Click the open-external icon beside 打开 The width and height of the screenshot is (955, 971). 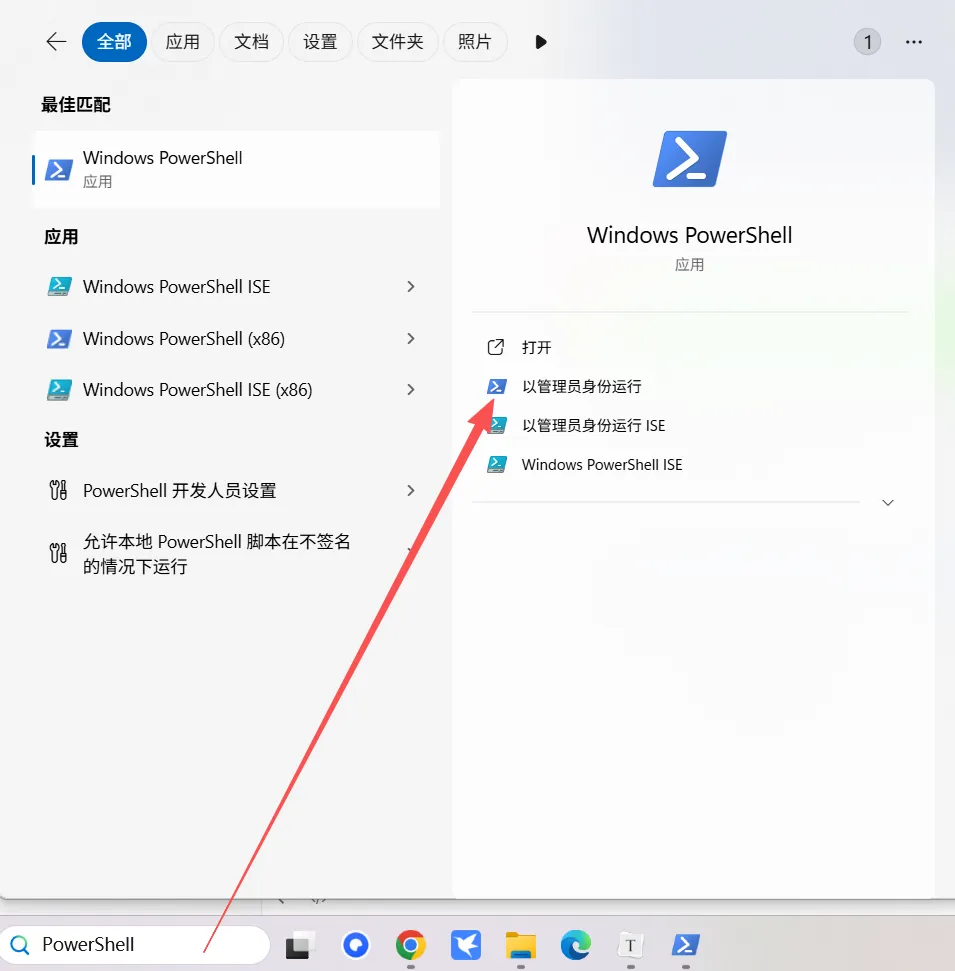click(495, 347)
